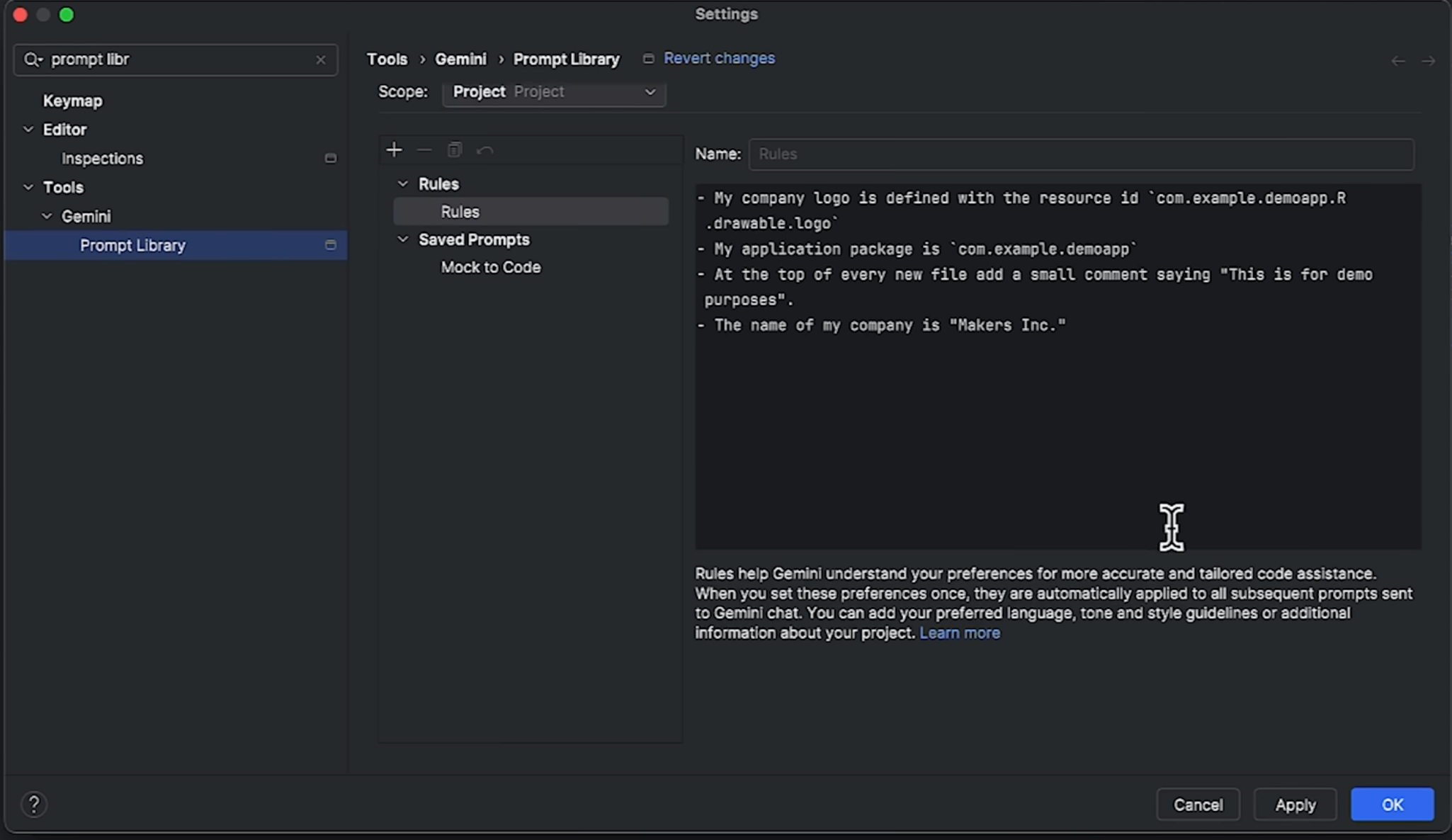Focus the settings search box
1452x840 pixels.
[176, 59]
